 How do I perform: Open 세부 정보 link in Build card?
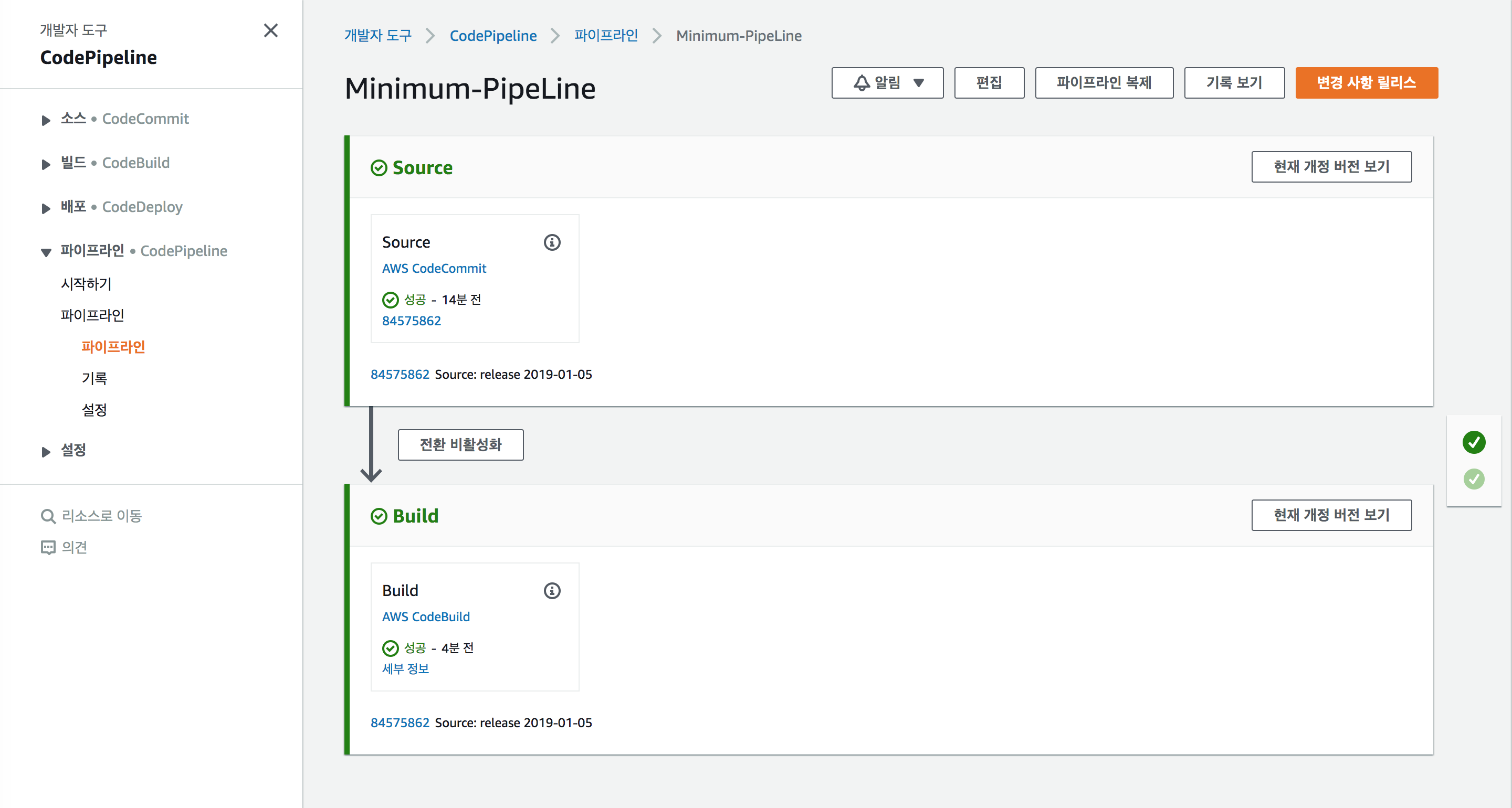coord(405,669)
